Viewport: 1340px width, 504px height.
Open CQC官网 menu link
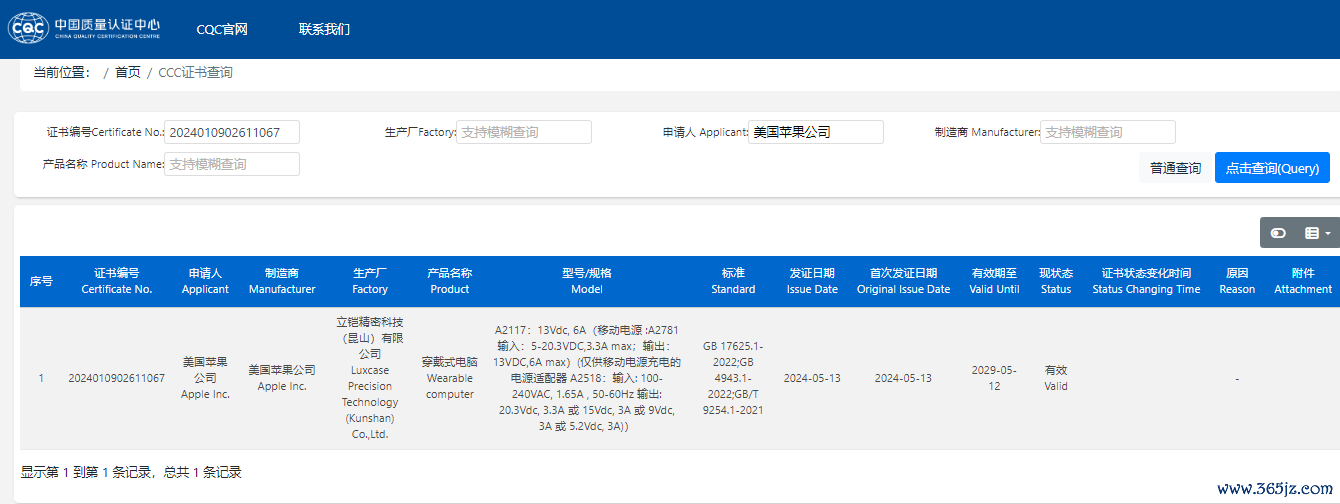(222, 29)
